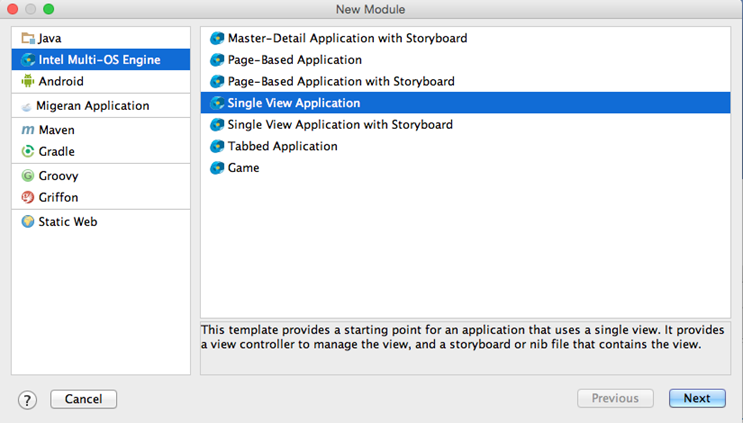Click icon beside Game template
Viewport: 743px width, 423px height.
[x=217, y=168]
